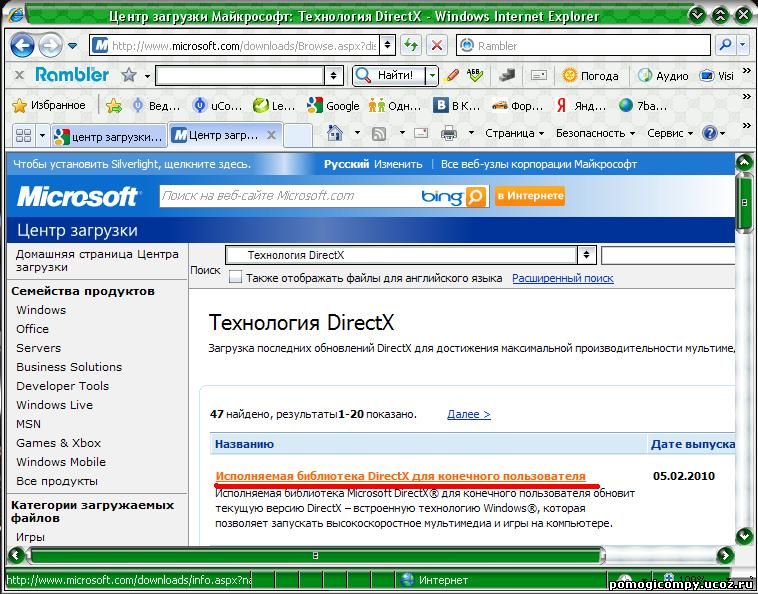The image size is (758, 594).
Task: Open Домашняя страница Центра загрузки link
Action: pos(97,261)
